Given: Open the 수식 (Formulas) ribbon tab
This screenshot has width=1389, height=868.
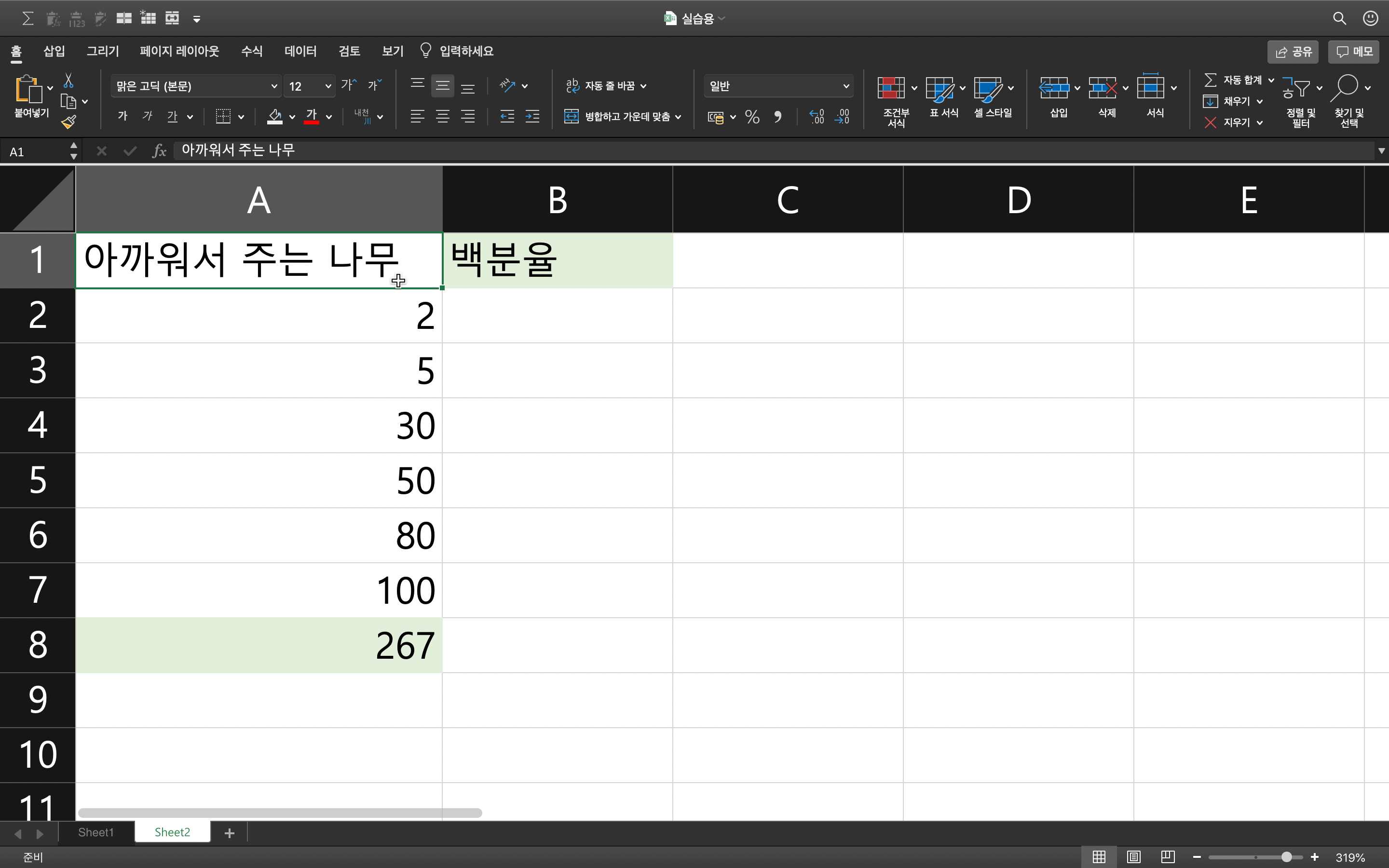Looking at the screenshot, I should click(251, 51).
